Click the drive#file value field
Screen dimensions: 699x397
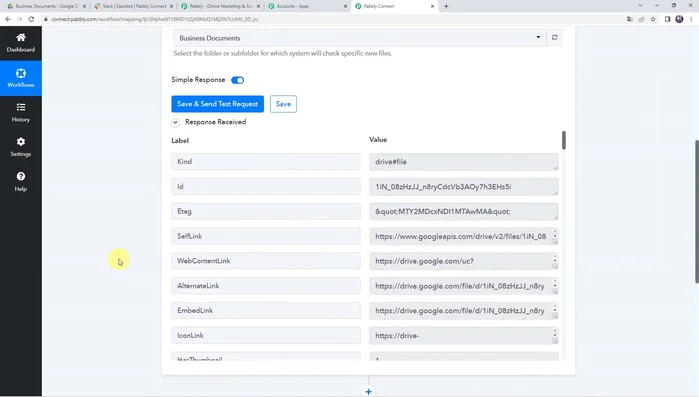click(x=464, y=162)
